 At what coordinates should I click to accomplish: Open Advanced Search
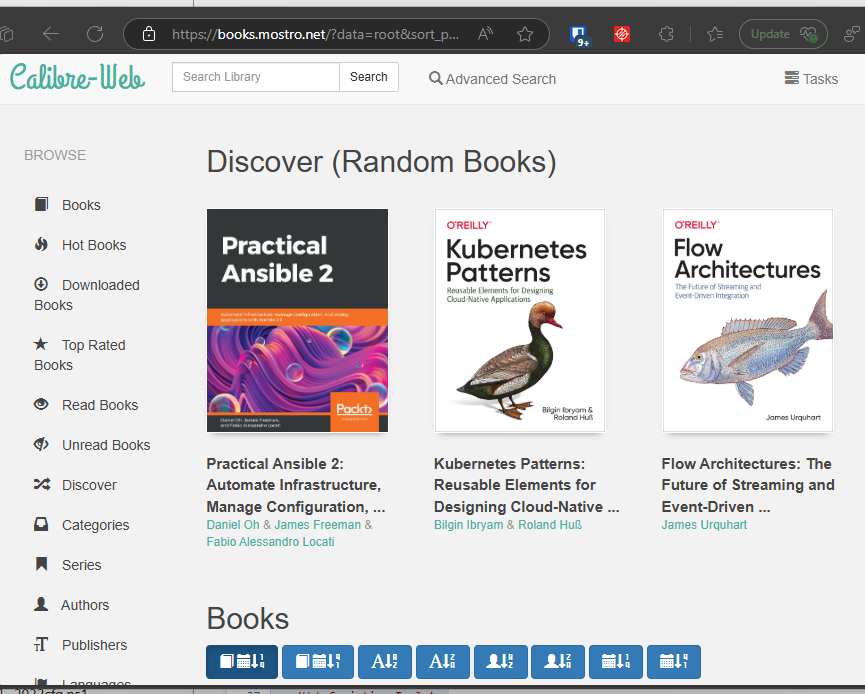click(x=492, y=79)
